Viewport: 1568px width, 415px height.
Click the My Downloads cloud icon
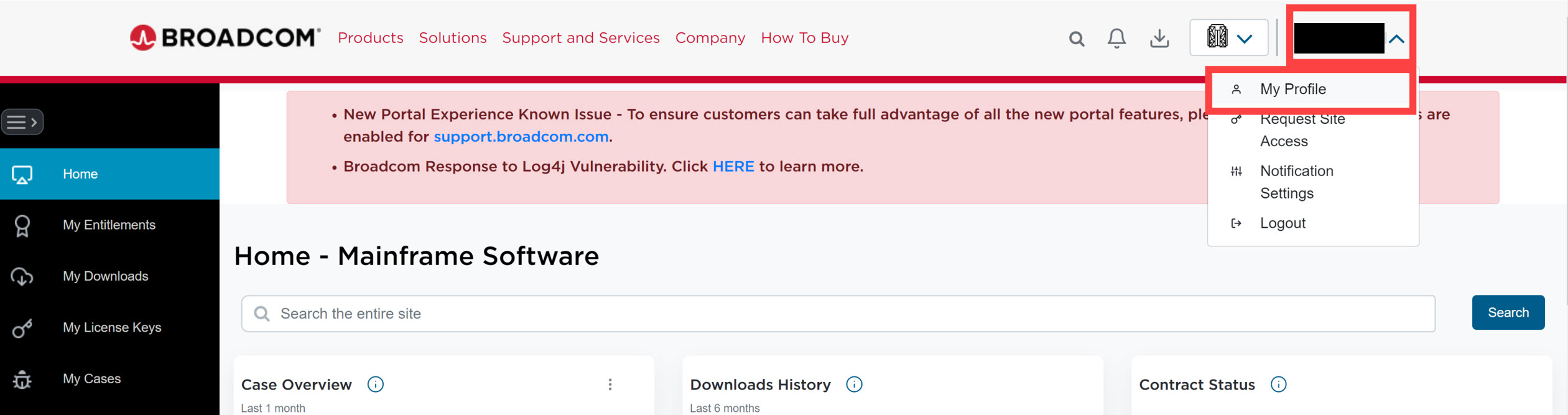[x=22, y=276]
